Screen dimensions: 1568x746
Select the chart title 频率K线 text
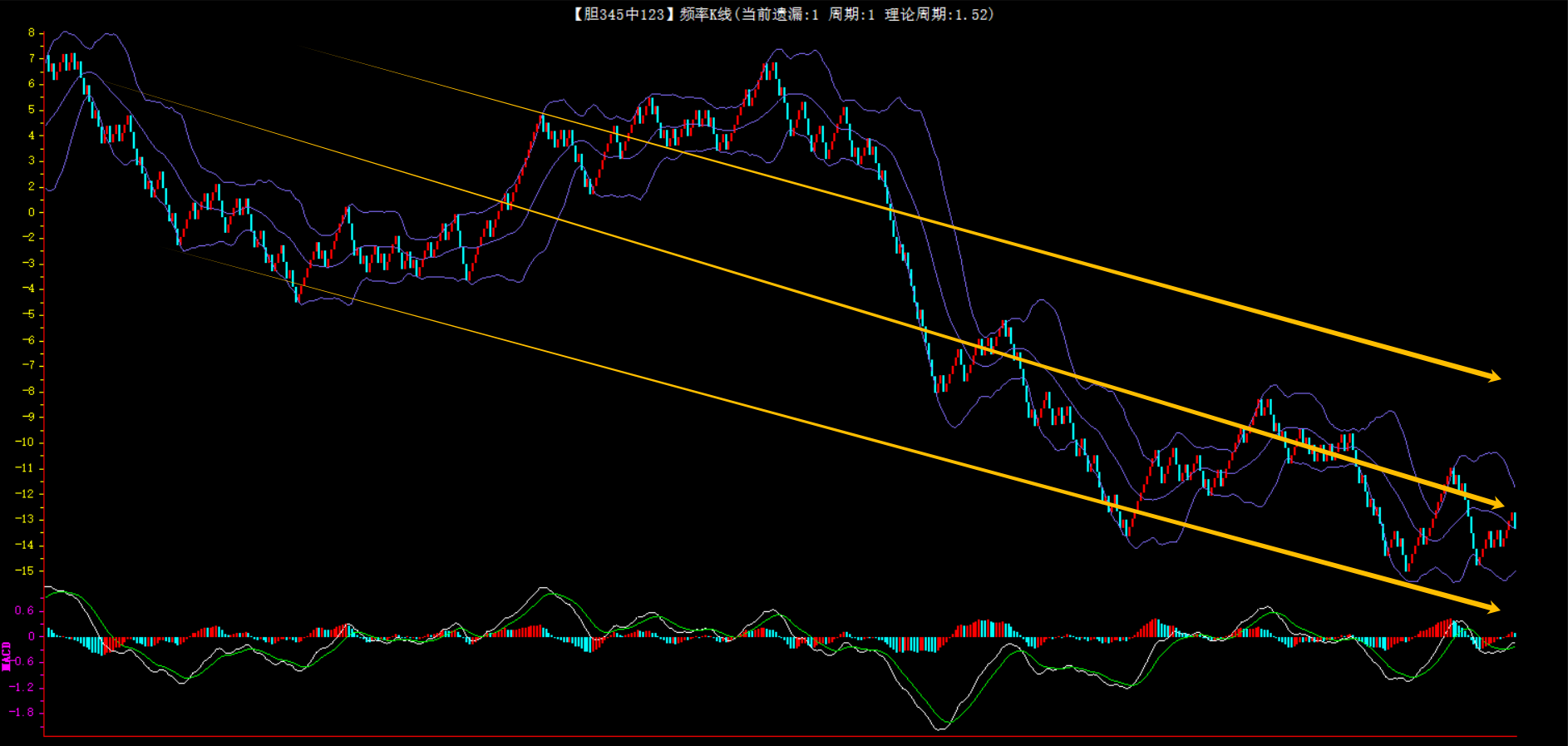705,14
